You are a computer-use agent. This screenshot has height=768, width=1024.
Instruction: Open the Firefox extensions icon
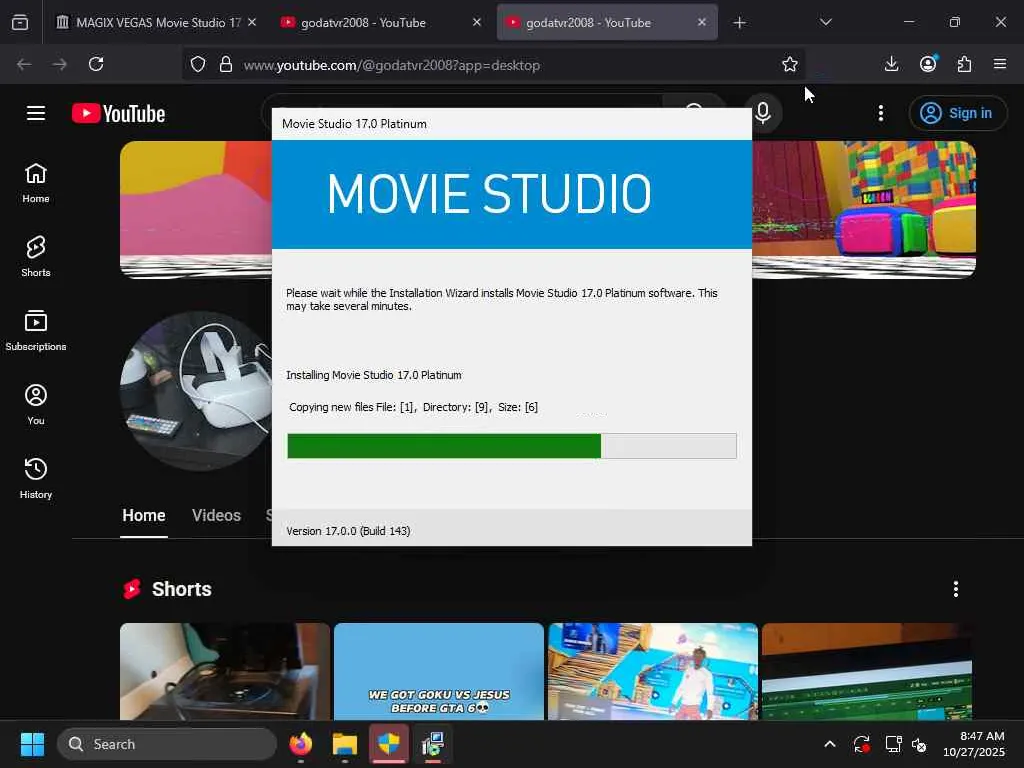964,64
